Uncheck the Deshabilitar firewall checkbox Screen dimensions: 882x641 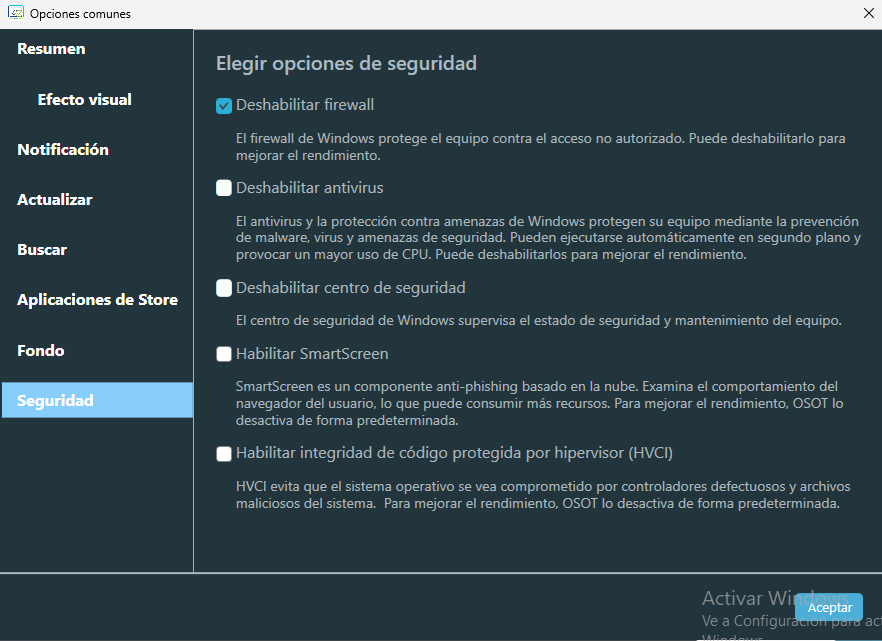(224, 105)
